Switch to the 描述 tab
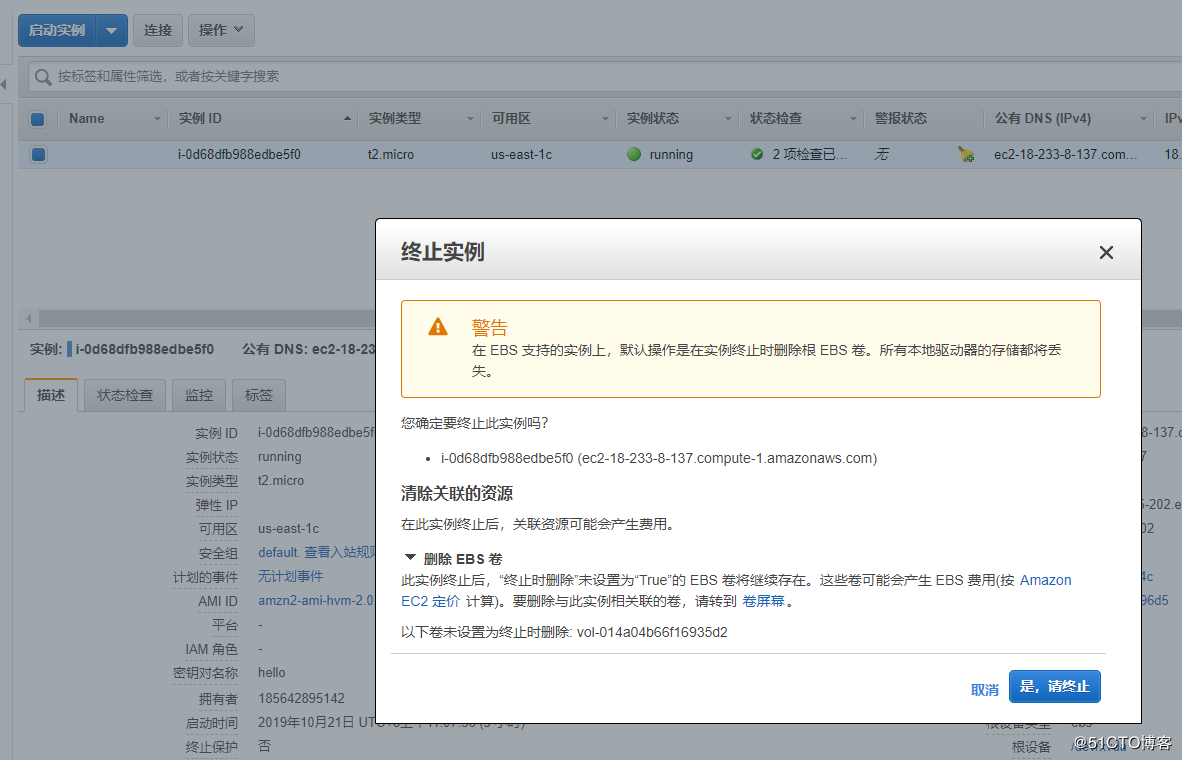The width and height of the screenshot is (1182, 760). (x=51, y=395)
